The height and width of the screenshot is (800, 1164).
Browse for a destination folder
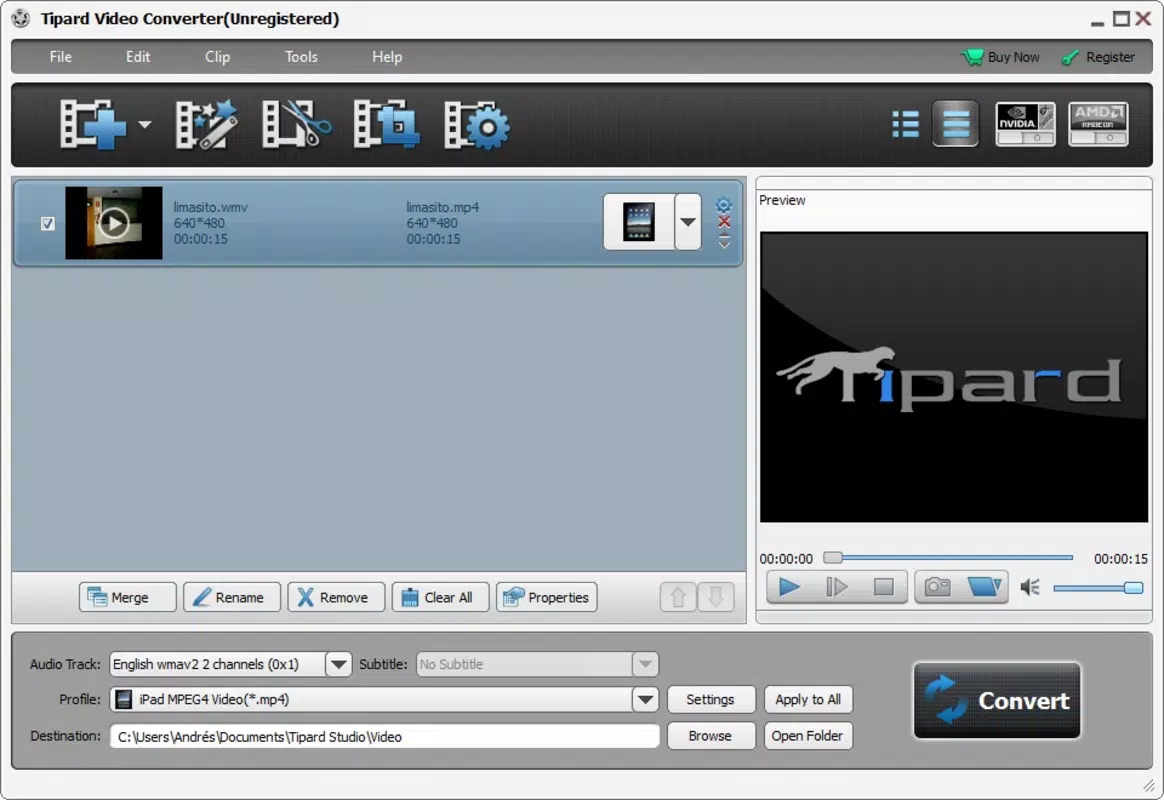click(710, 735)
